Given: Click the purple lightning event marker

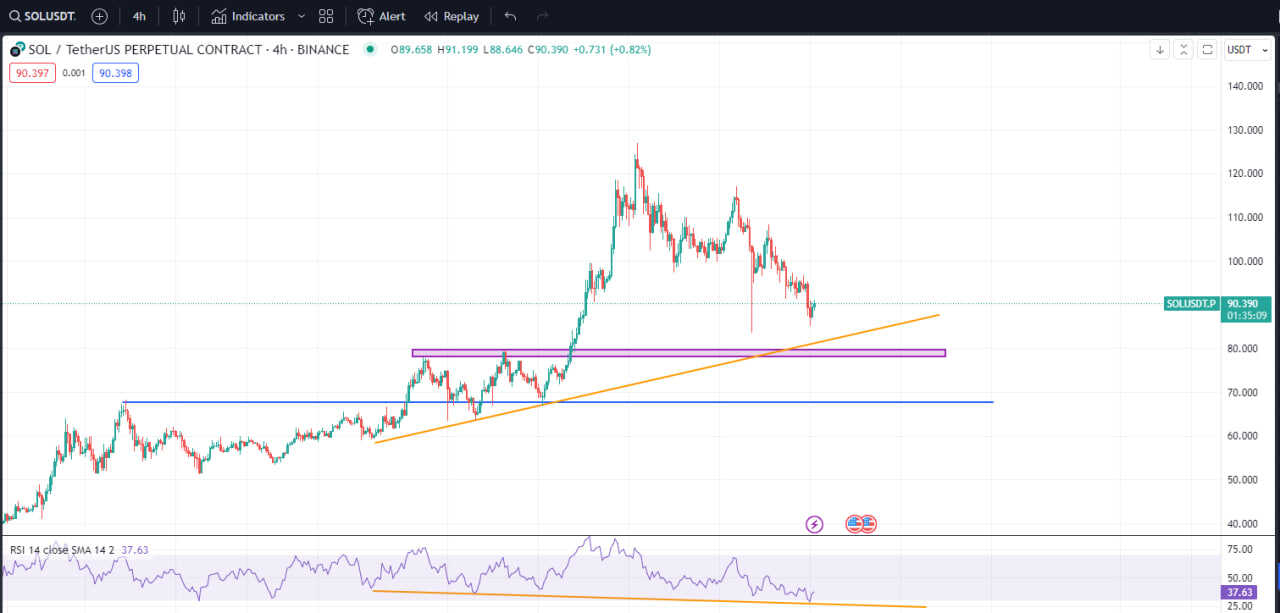Looking at the screenshot, I should 814,524.
